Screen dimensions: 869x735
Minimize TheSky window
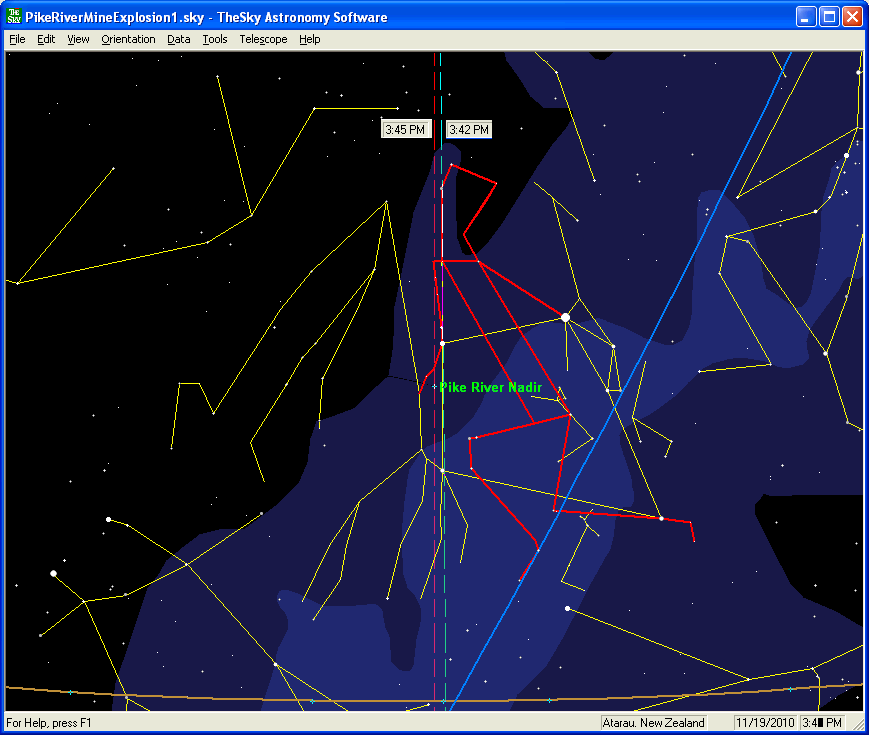(x=806, y=17)
